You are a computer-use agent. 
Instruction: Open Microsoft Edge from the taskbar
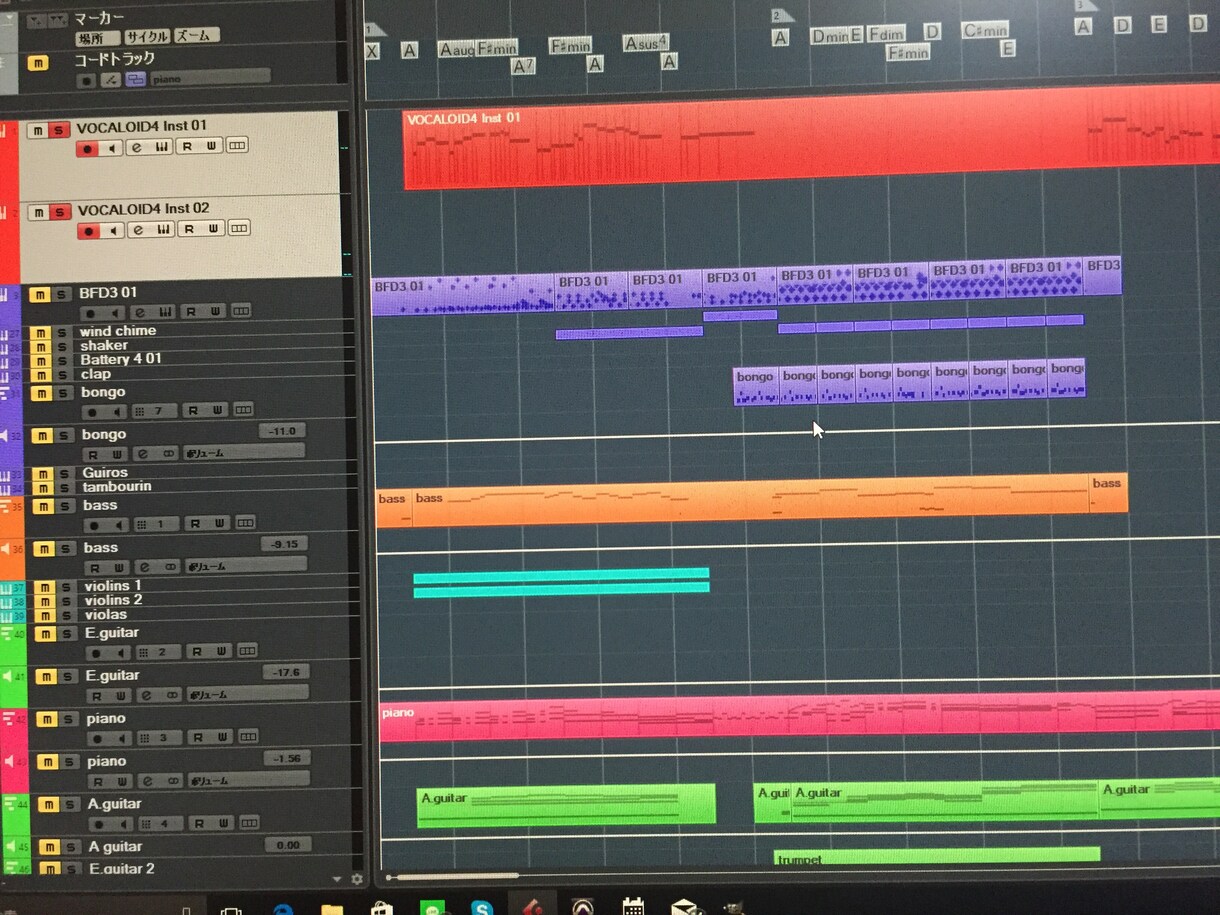pos(283,909)
